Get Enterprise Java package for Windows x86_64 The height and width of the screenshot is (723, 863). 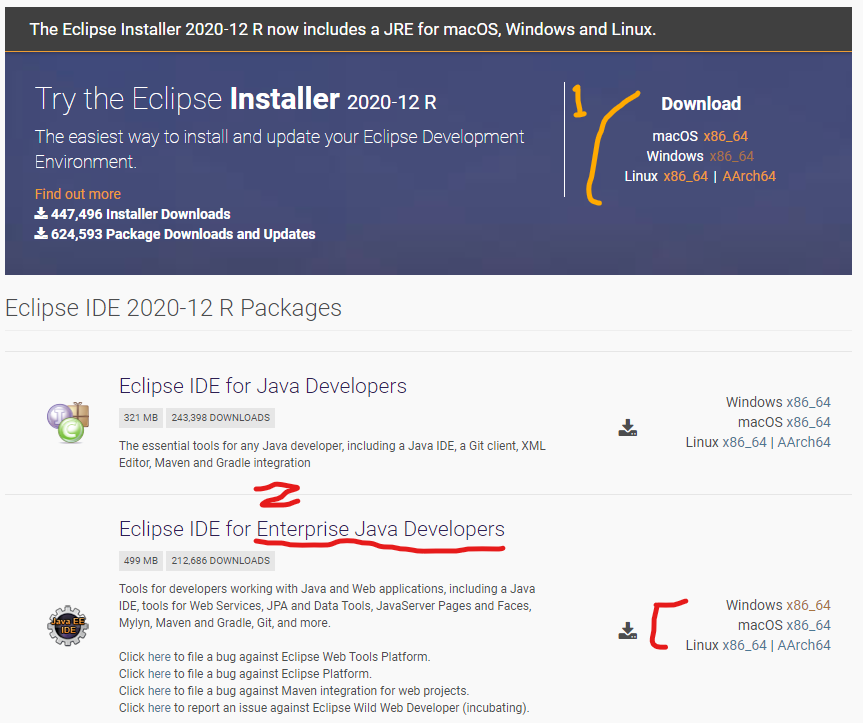click(x=808, y=605)
